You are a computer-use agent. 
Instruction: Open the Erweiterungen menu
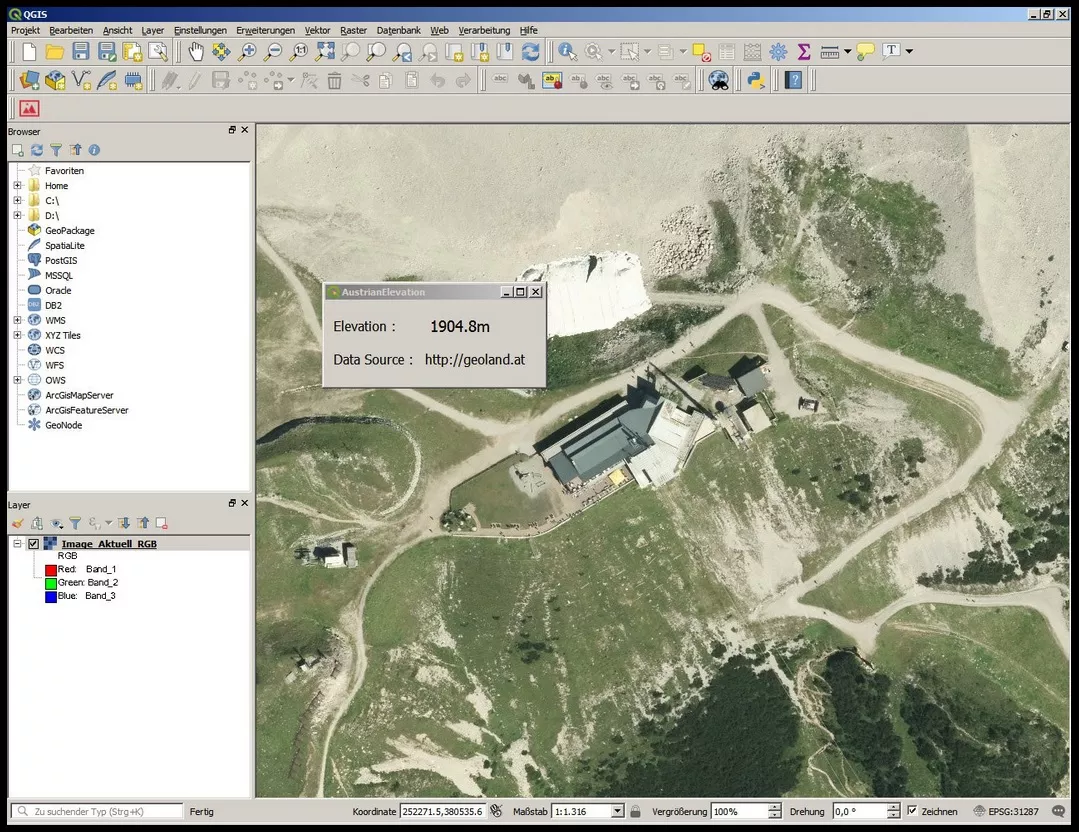pos(265,30)
